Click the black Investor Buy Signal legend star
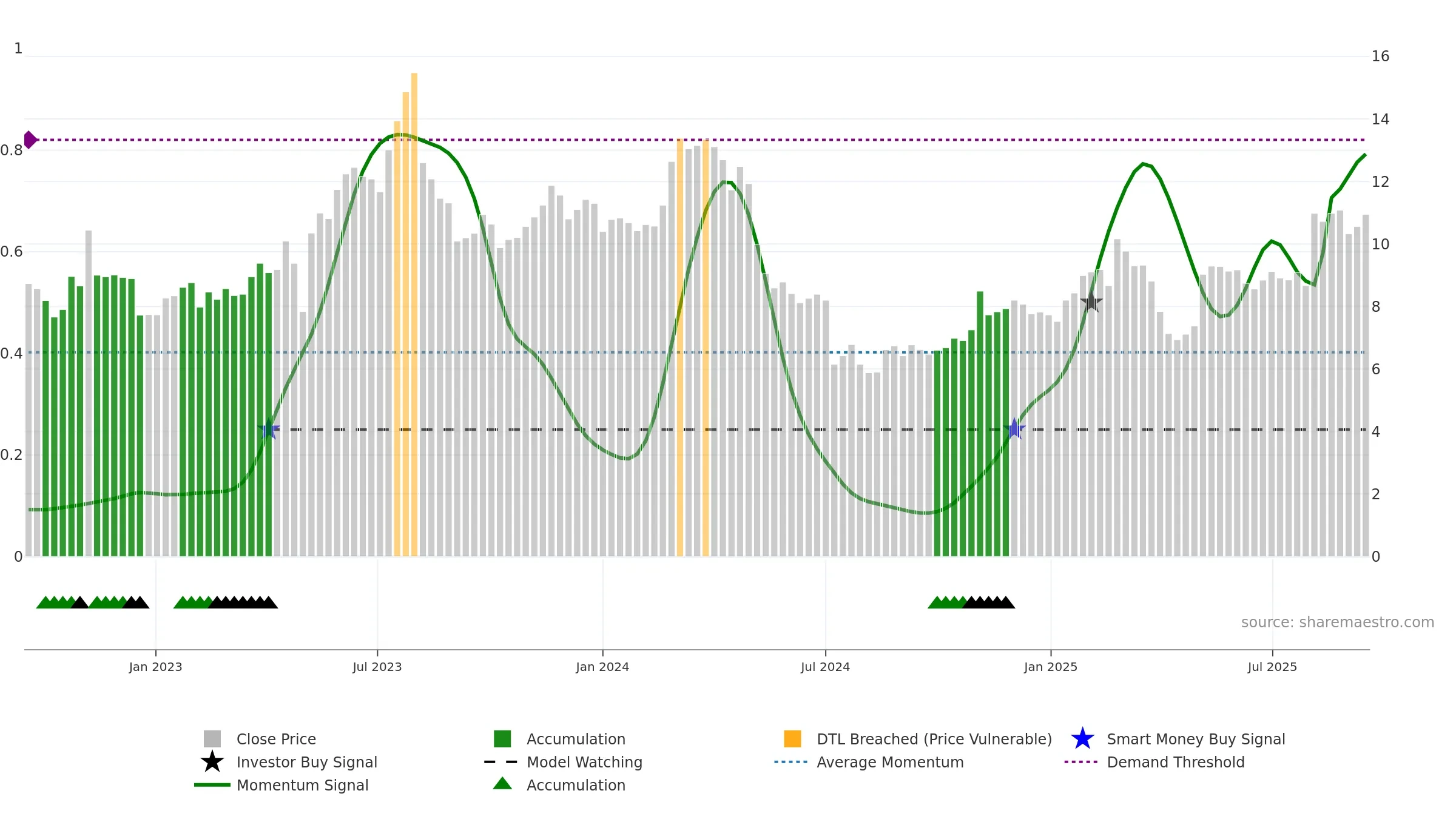 tap(212, 761)
